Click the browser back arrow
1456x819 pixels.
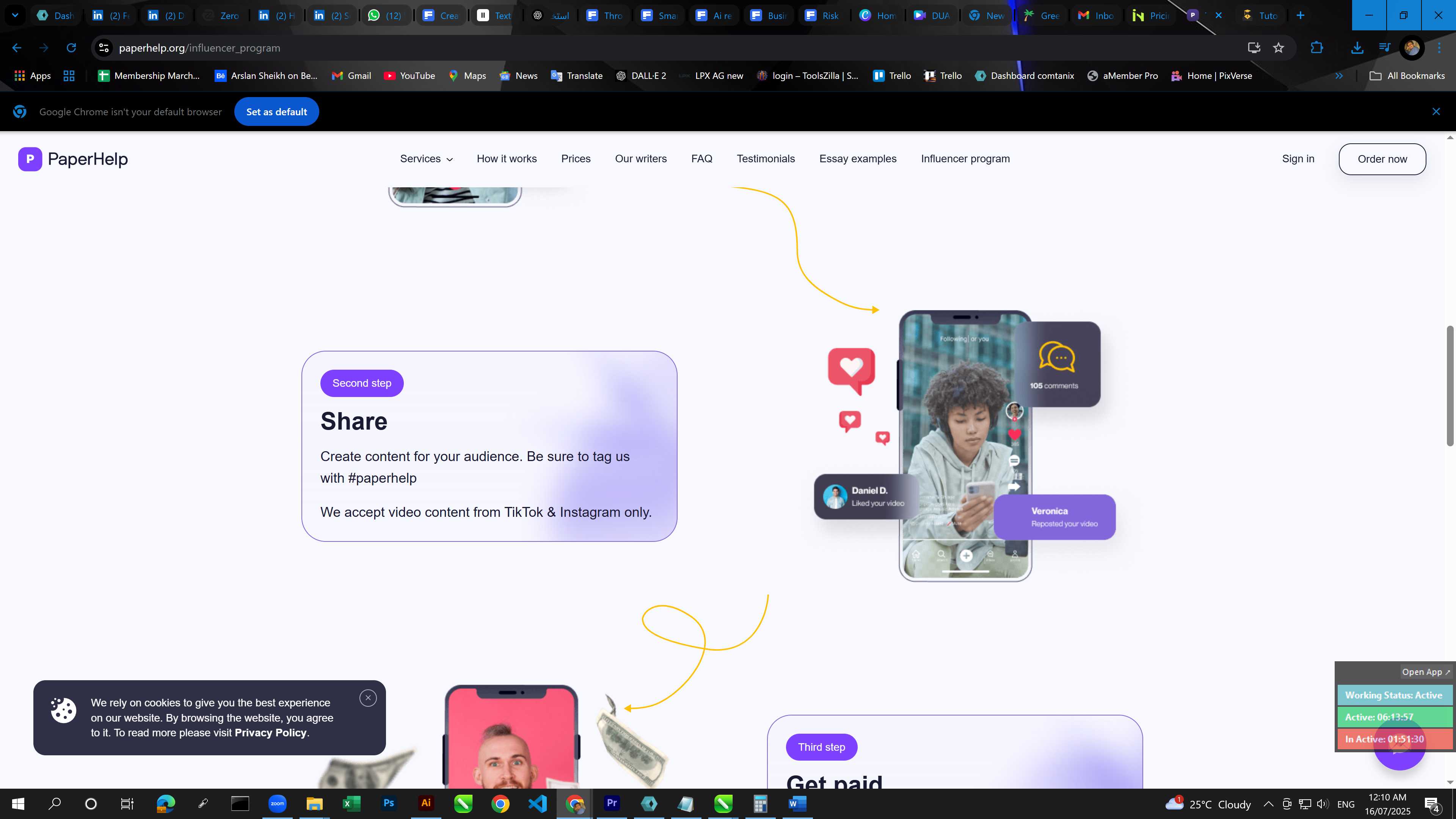[x=16, y=48]
